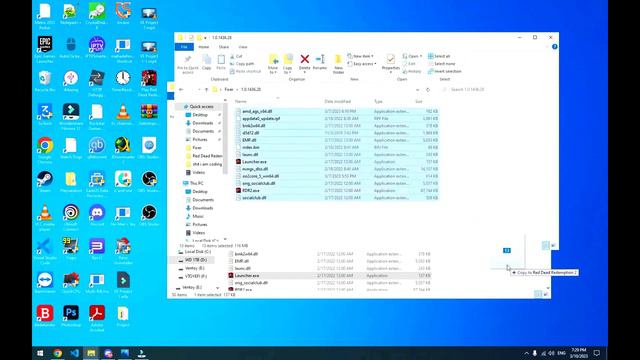This screenshot has width=640, height=360.
Task: Switch to the View ribbon tab
Action: point(243,47)
